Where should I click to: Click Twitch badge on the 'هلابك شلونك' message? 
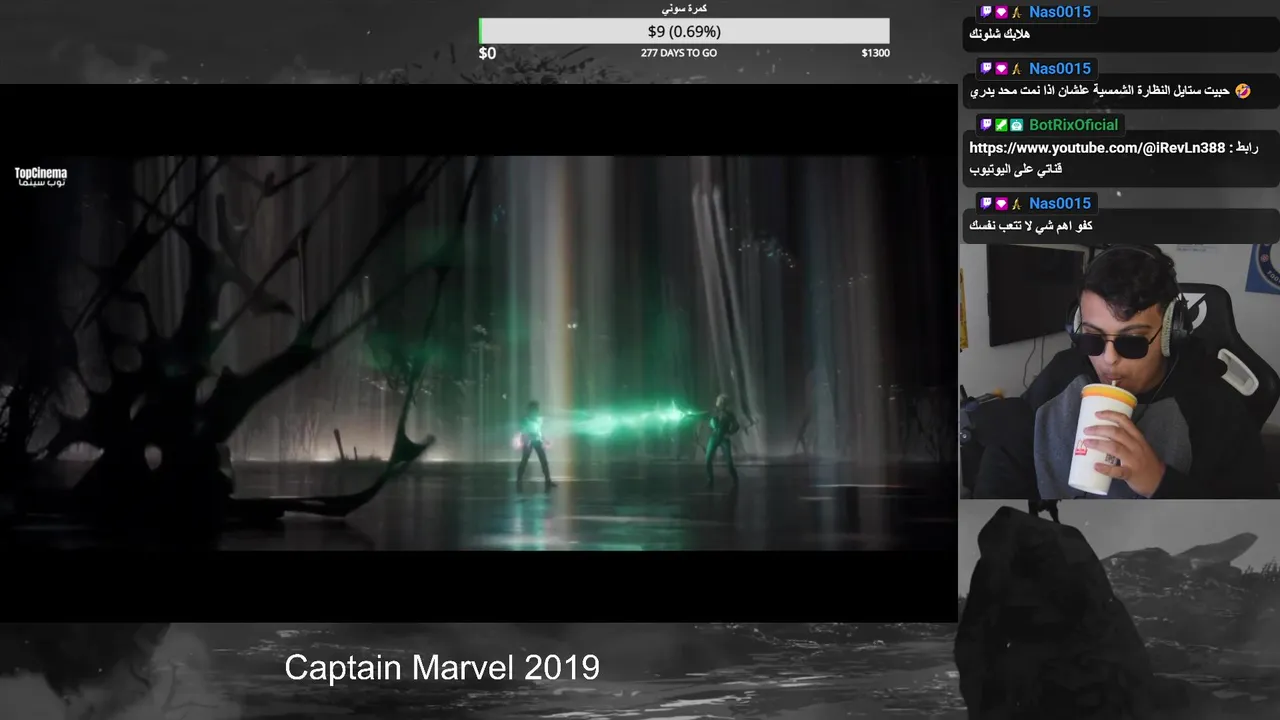tap(986, 12)
